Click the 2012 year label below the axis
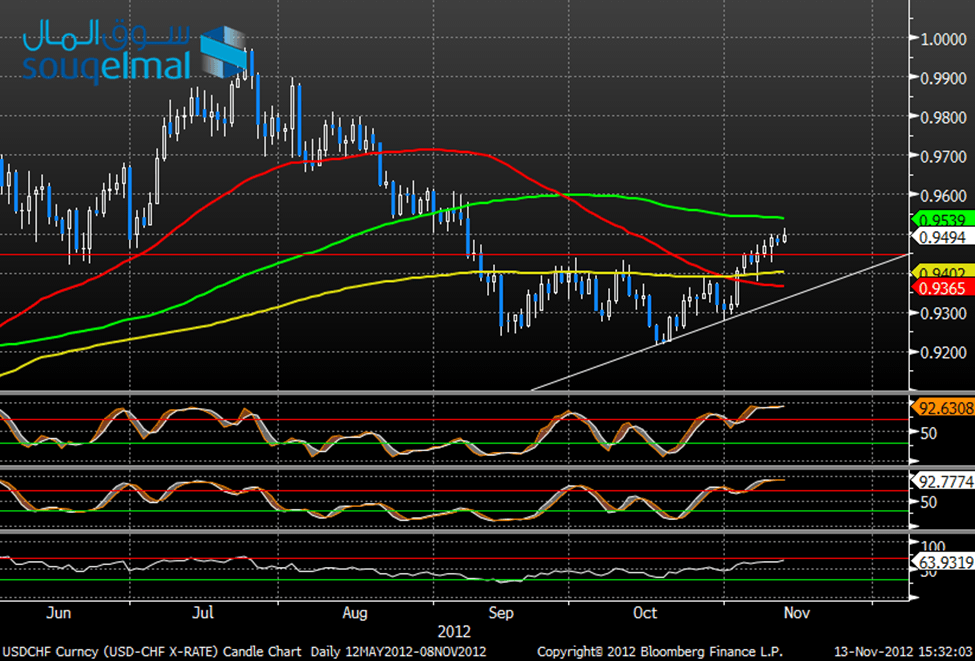This screenshot has width=975, height=661. (453, 630)
